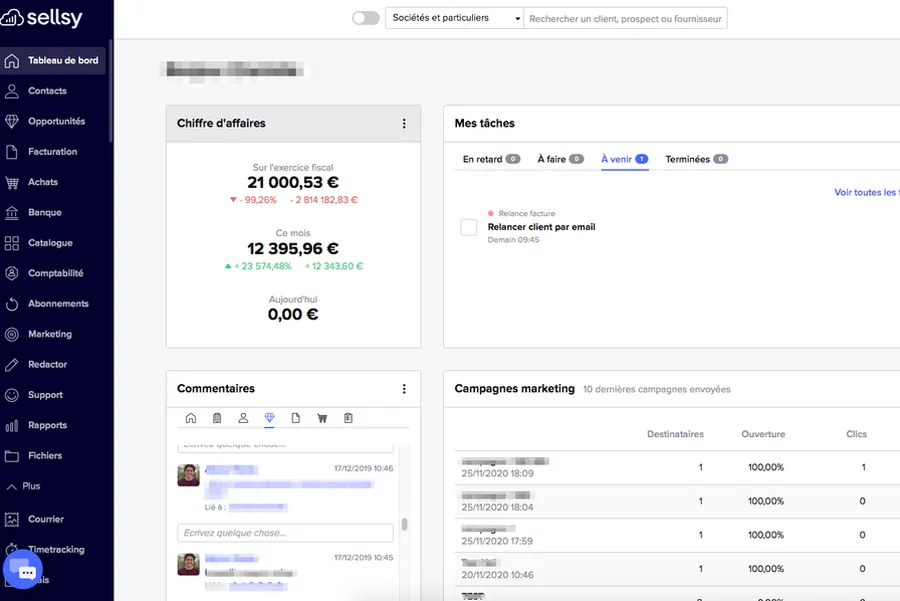Filter comments by clipboard icon

click(x=348, y=418)
